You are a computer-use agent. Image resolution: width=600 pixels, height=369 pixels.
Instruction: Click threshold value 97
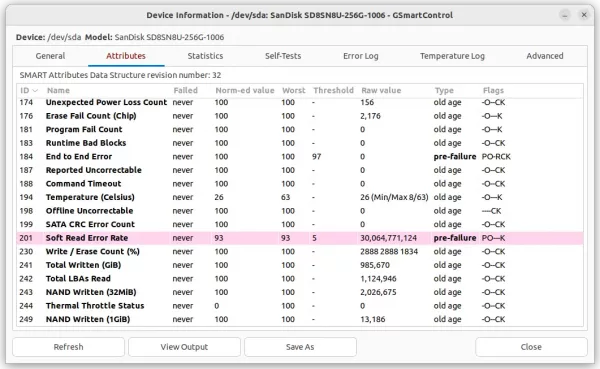316,157
